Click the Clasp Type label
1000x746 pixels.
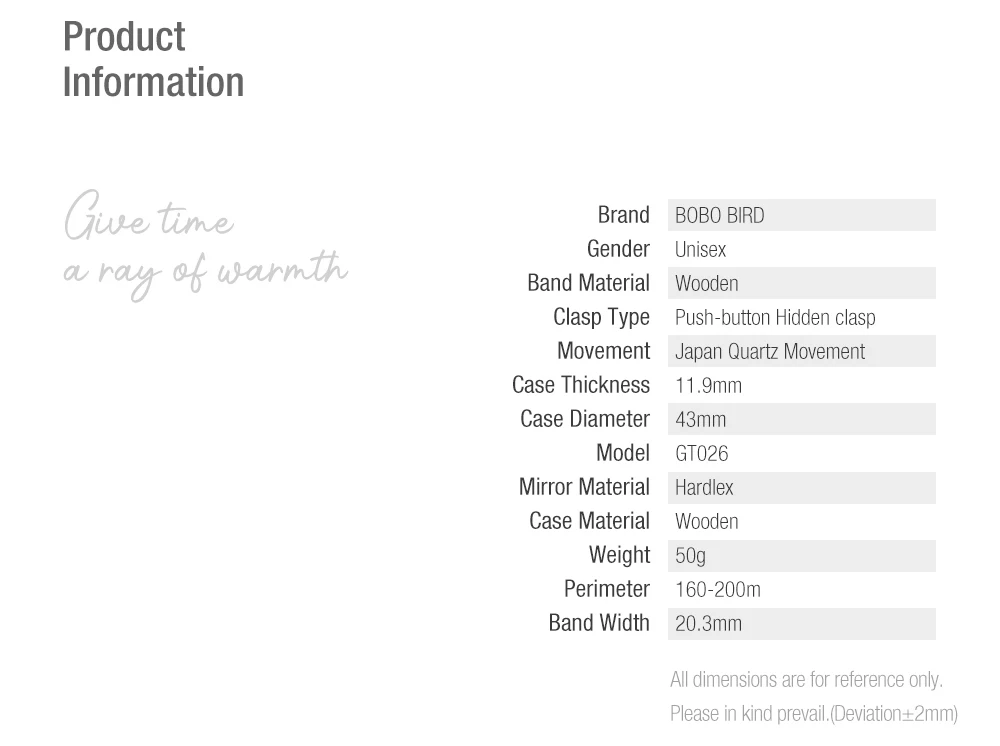(601, 317)
